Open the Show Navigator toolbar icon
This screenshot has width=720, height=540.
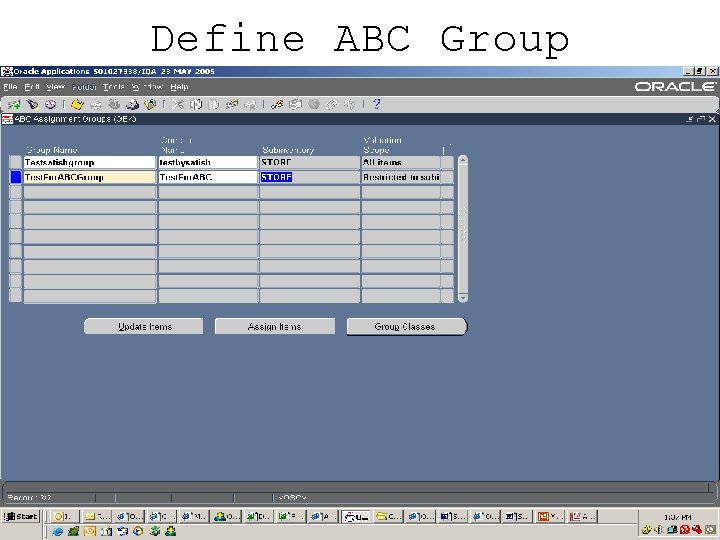click(50, 105)
